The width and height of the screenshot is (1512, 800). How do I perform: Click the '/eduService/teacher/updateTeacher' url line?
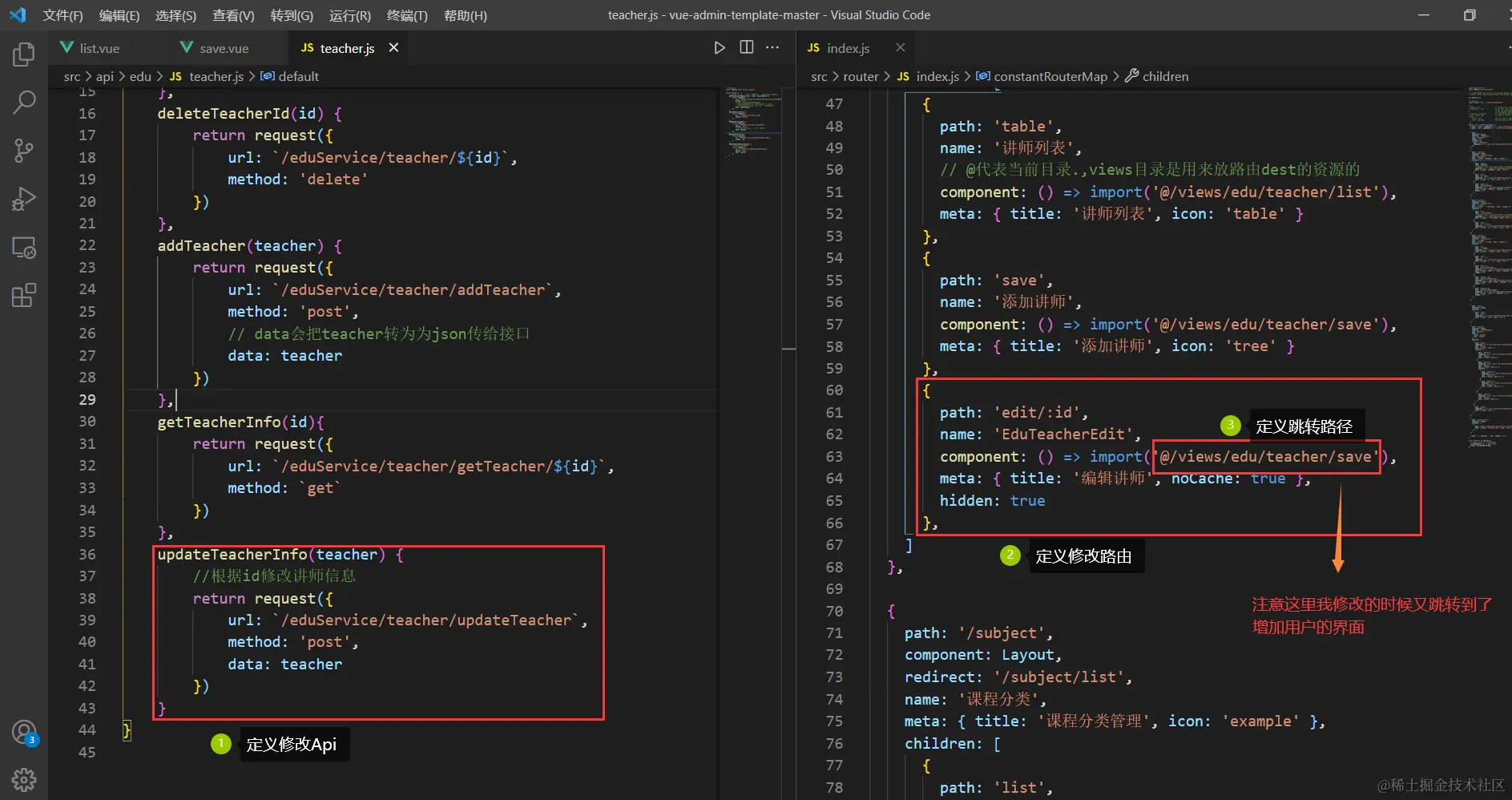[408, 620]
